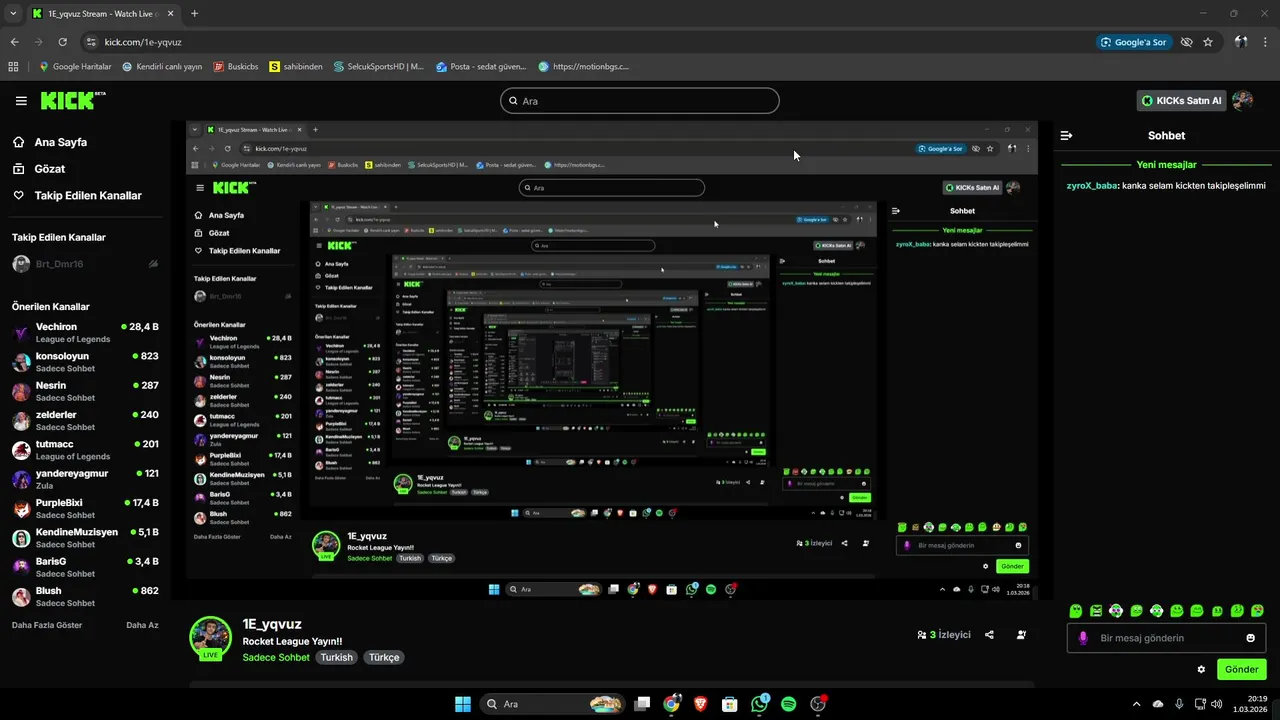Go back in the browser
Image resolution: width=1280 pixels, height=720 pixels.
click(14, 42)
